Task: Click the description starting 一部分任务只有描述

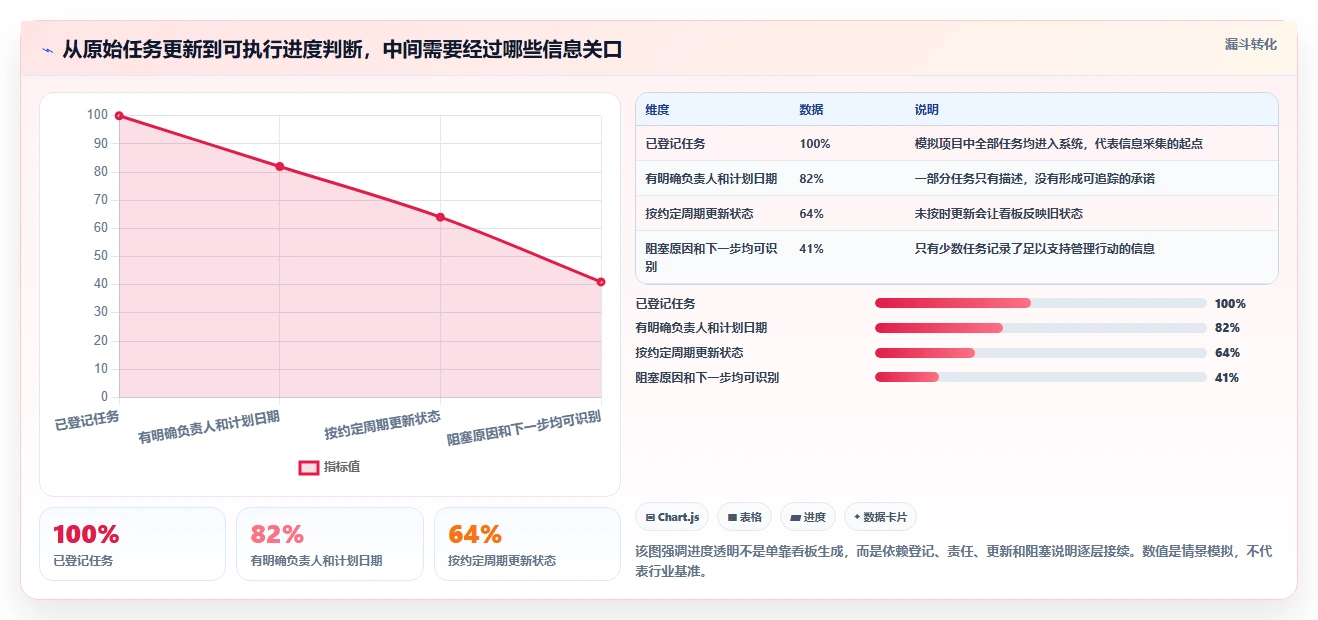Action: click(1034, 179)
